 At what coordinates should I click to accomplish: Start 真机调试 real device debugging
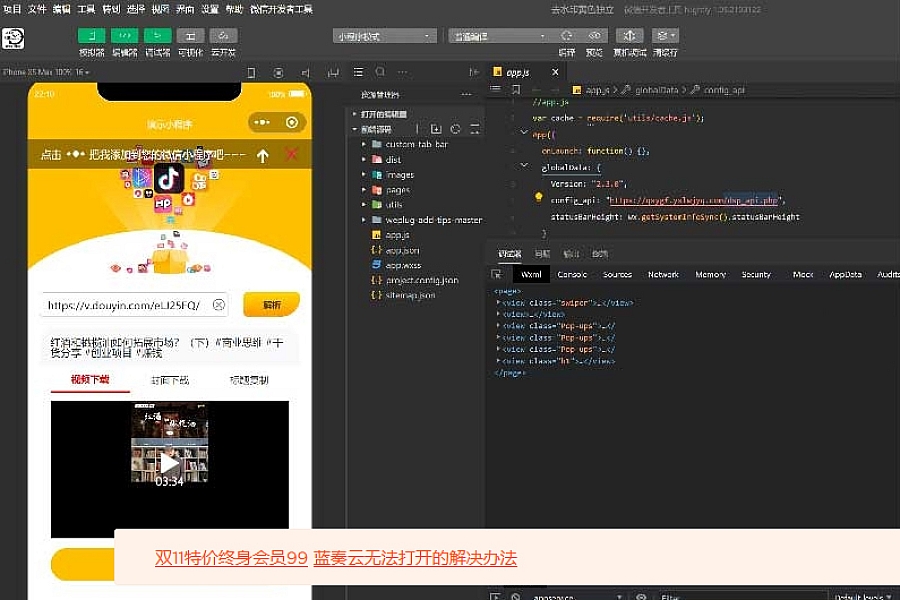(629, 36)
